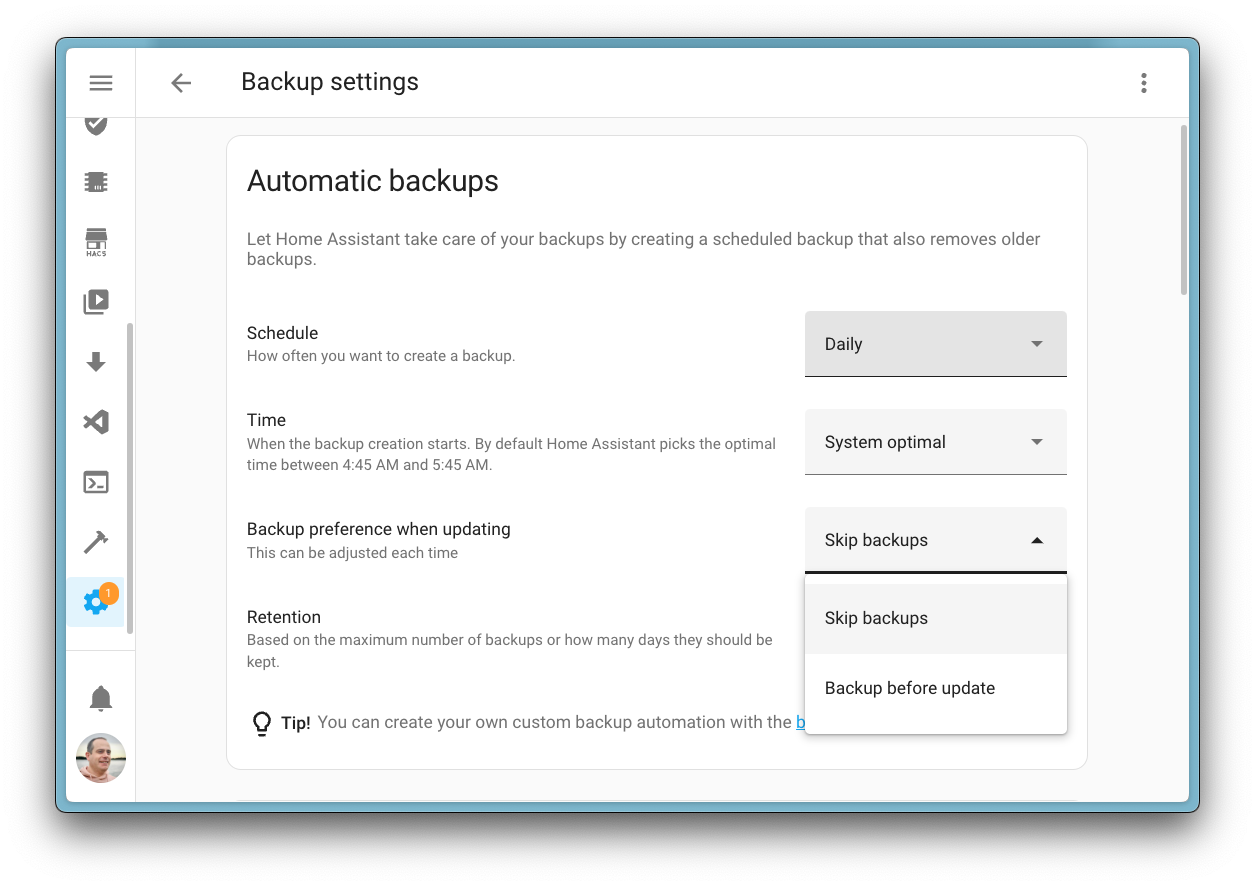The height and width of the screenshot is (886, 1255).
Task: Open the three-dot overflow menu
Action: click(x=1143, y=82)
